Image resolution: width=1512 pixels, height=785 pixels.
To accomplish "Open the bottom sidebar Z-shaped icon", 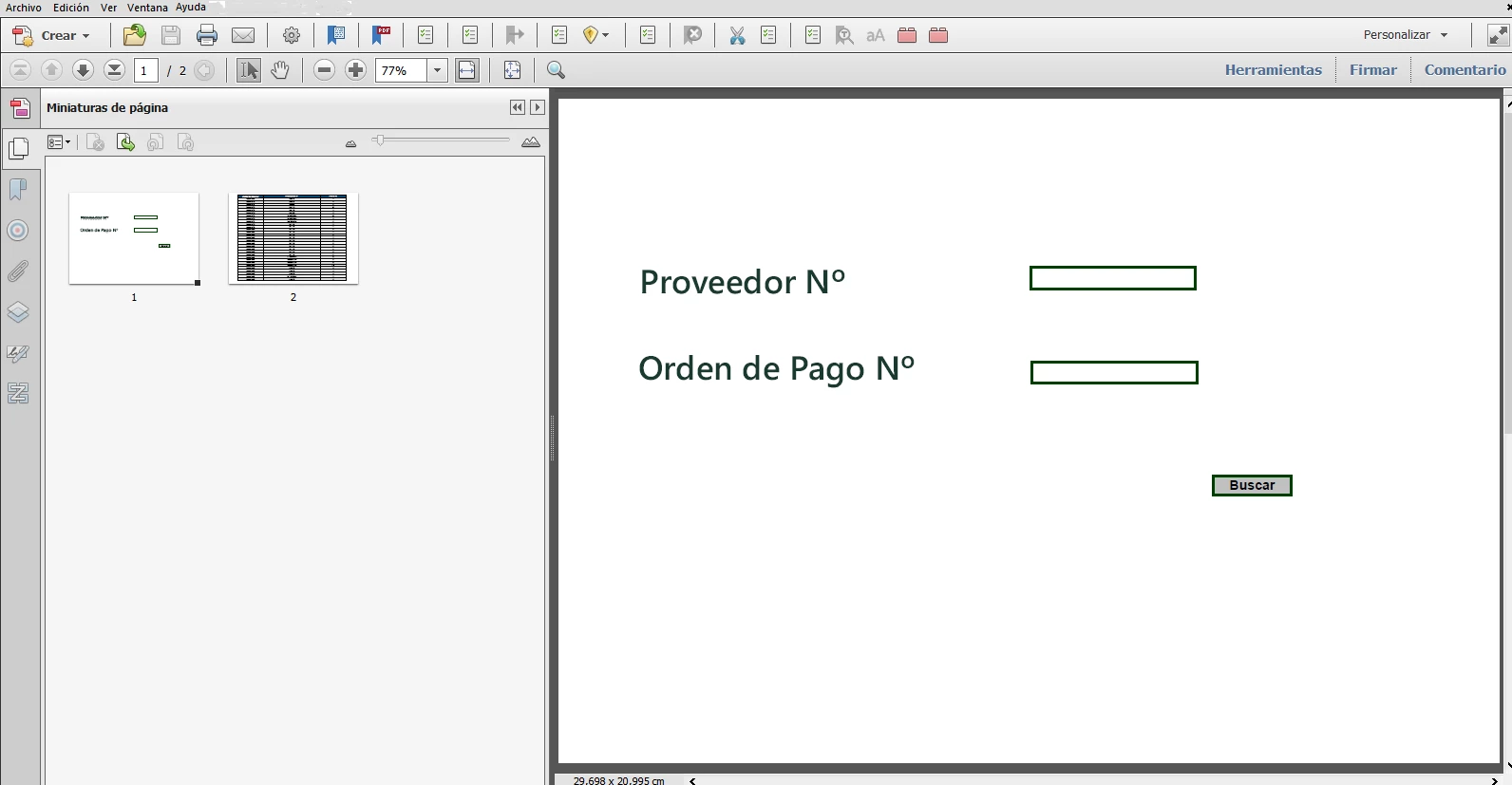I will [x=18, y=393].
